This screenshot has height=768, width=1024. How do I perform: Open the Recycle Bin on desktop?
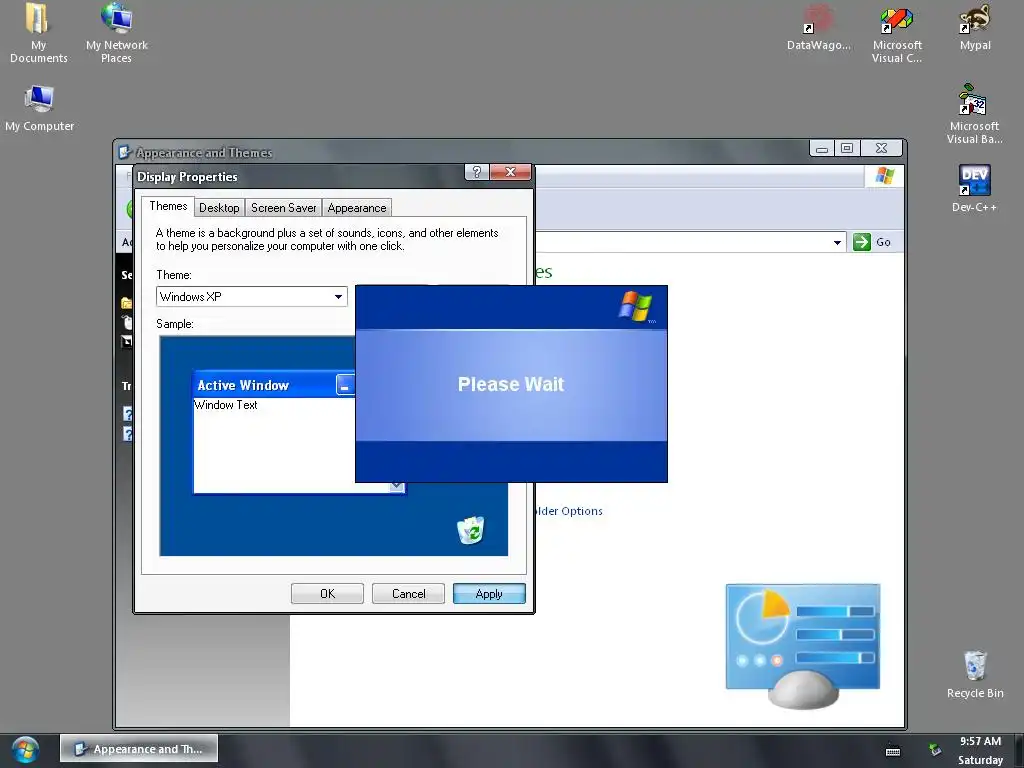coord(975,674)
